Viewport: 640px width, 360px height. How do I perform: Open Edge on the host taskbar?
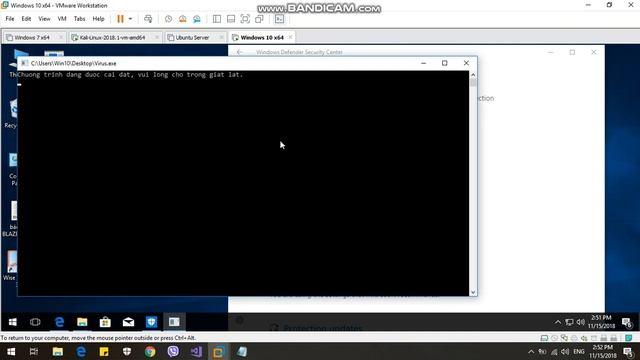point(81,352)
